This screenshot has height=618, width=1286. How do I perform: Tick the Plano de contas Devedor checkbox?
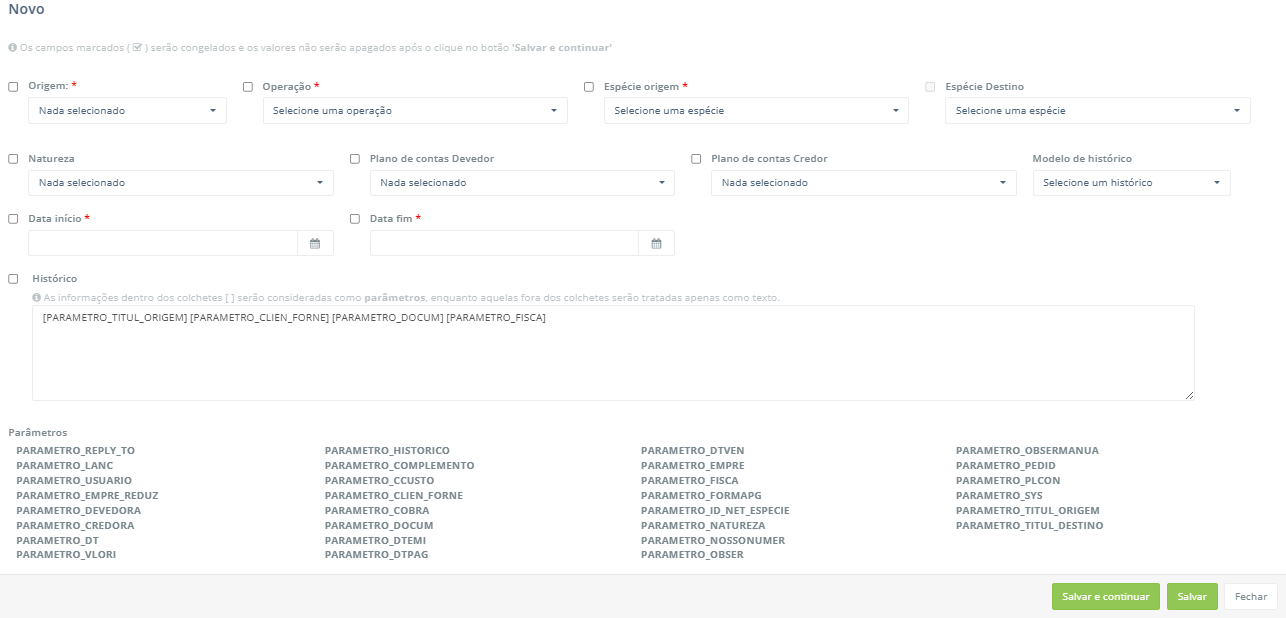coord(355,159)
